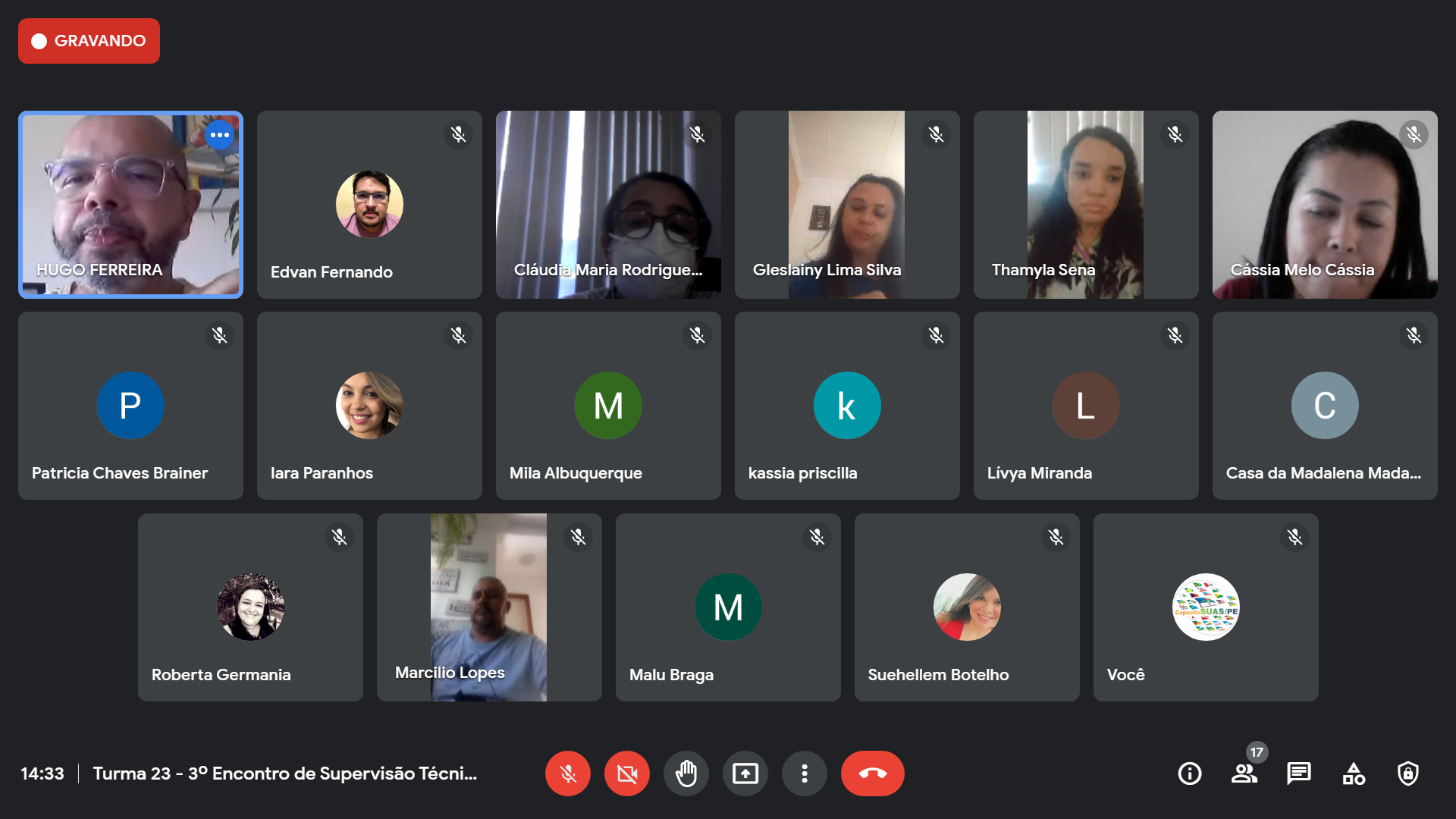Select the Mila Albuquerque green avatar
Viewport: 1456px width, 819px height.
click(608, 406)
